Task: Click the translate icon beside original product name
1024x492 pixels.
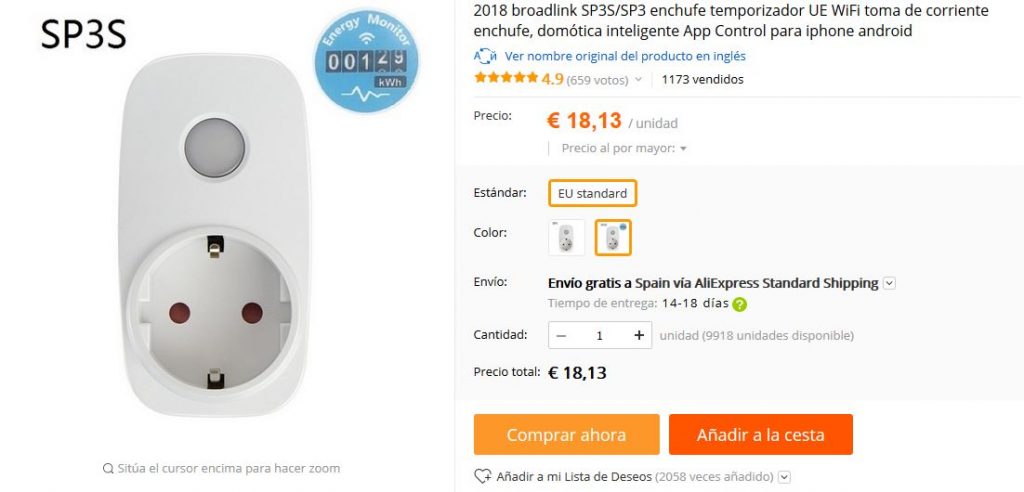Action: [485, 56]
